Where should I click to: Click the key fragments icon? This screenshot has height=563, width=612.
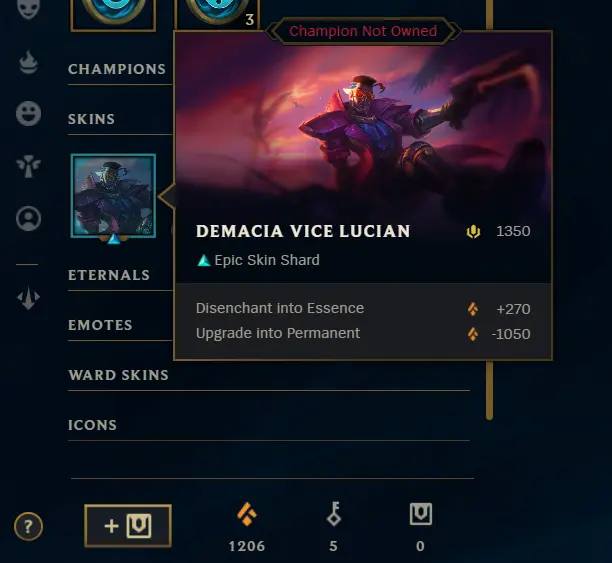(334, 514)
